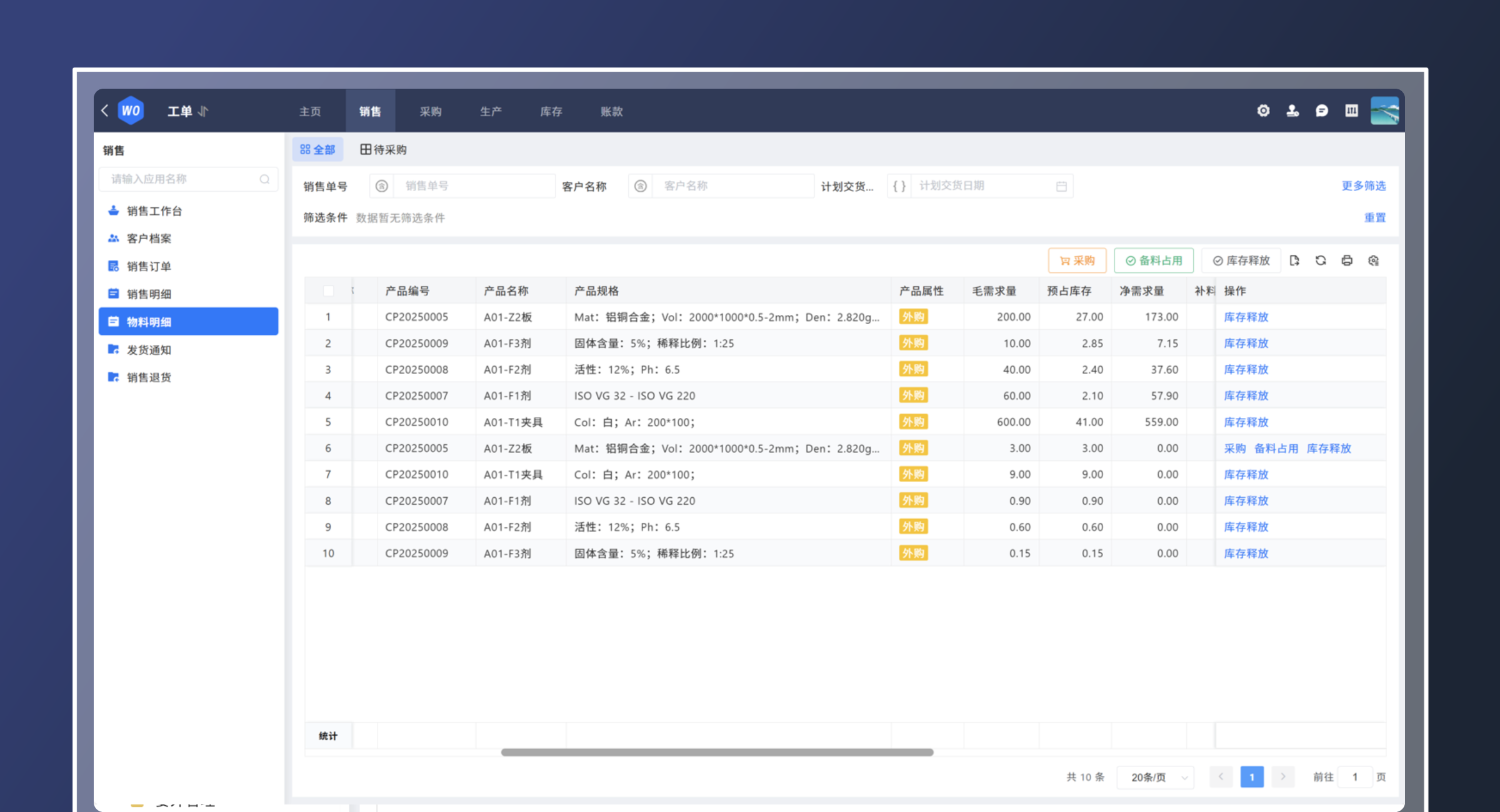Image resolution: width=1500 pixels, height=812 pixels.
Task: Select the 待采购 view tab
Action: (x=383, y=149)
